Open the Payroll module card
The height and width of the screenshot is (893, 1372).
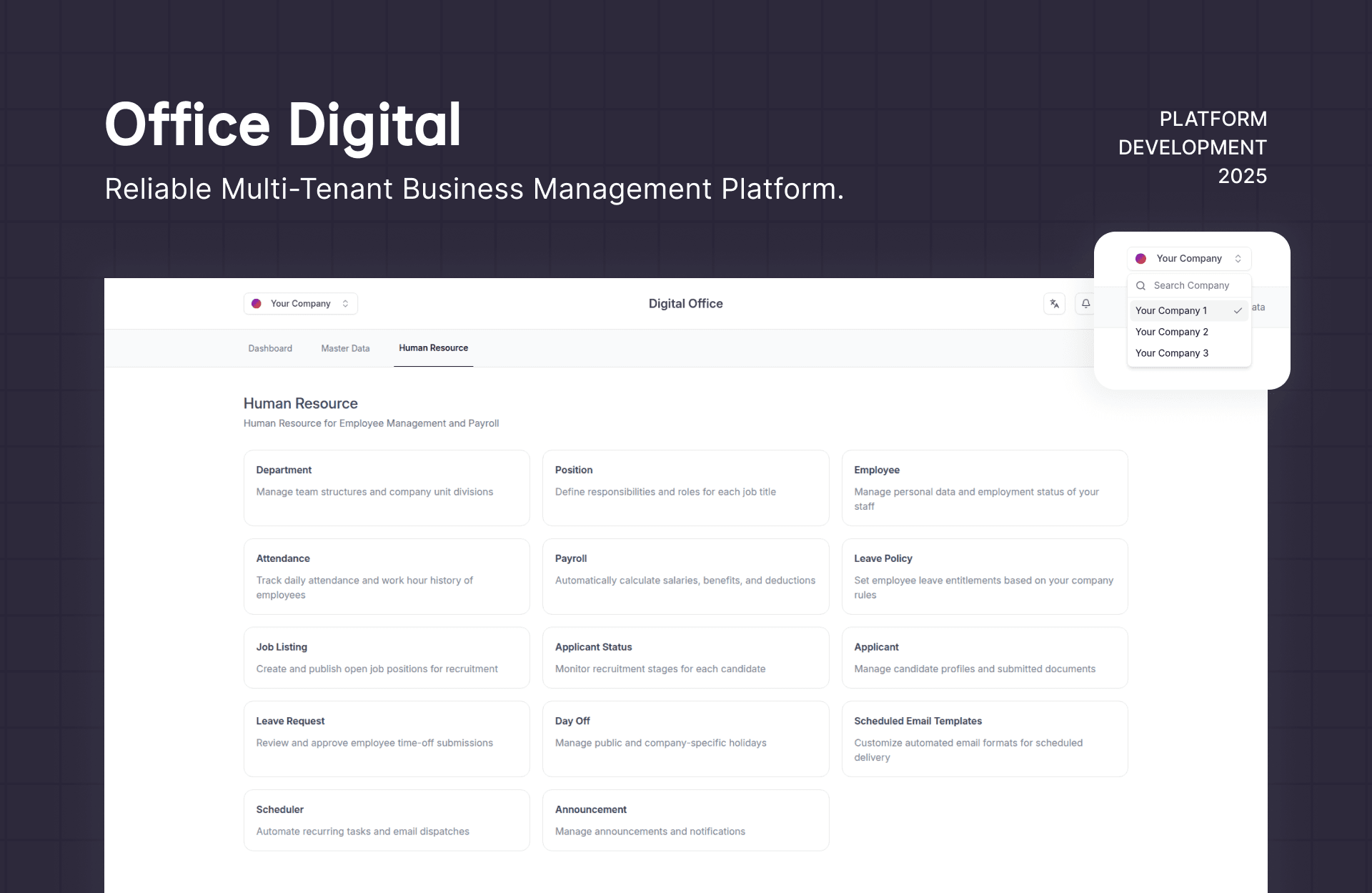[685, 576]
